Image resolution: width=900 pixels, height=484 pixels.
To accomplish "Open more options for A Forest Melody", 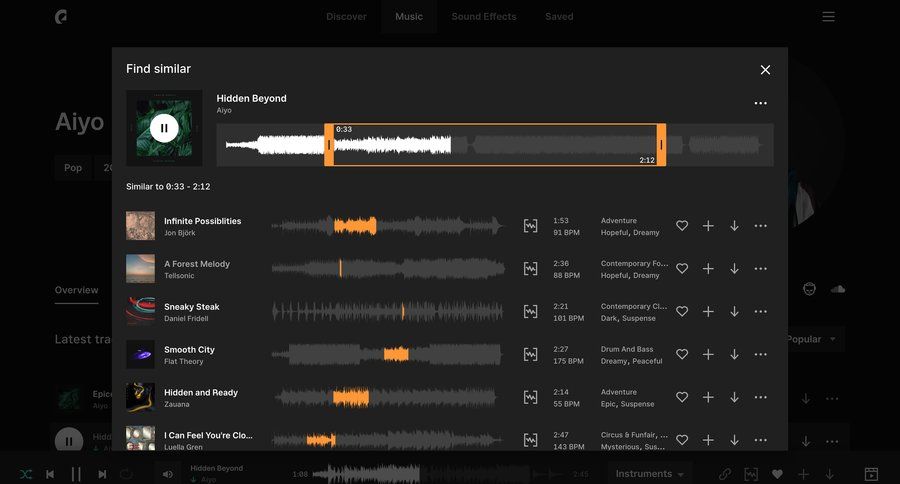I will (761, 268).
